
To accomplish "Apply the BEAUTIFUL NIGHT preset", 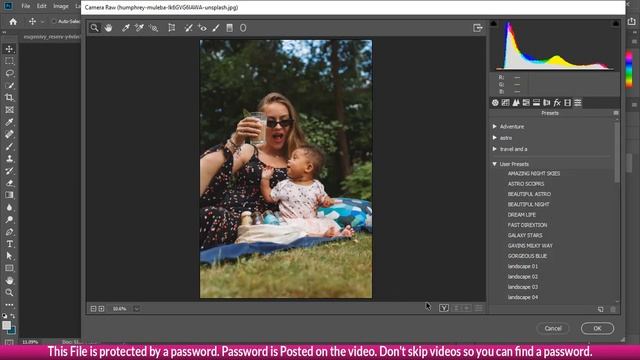I will (528, 204).
